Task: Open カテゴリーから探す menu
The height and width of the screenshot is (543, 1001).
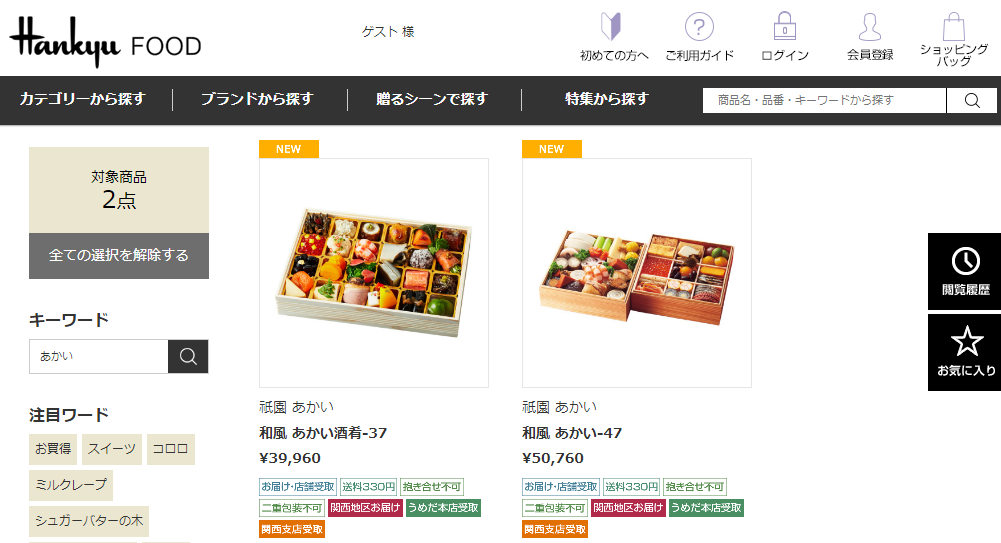Action: point(83,100)
